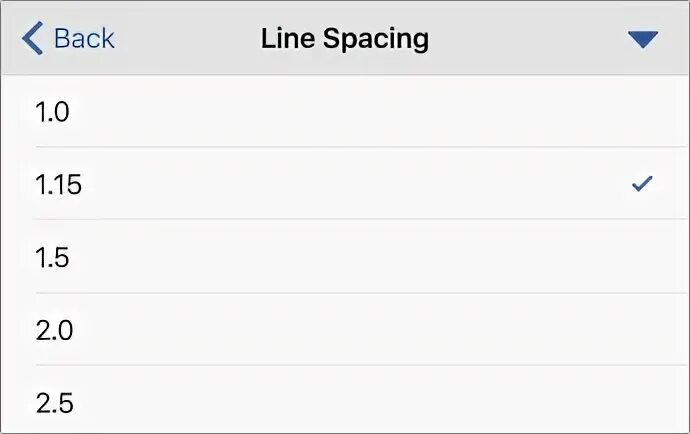Click the Line Spacing title
The height and width of the screenshot is (434, 690).
pyautogui.click(x=345, y=39)
